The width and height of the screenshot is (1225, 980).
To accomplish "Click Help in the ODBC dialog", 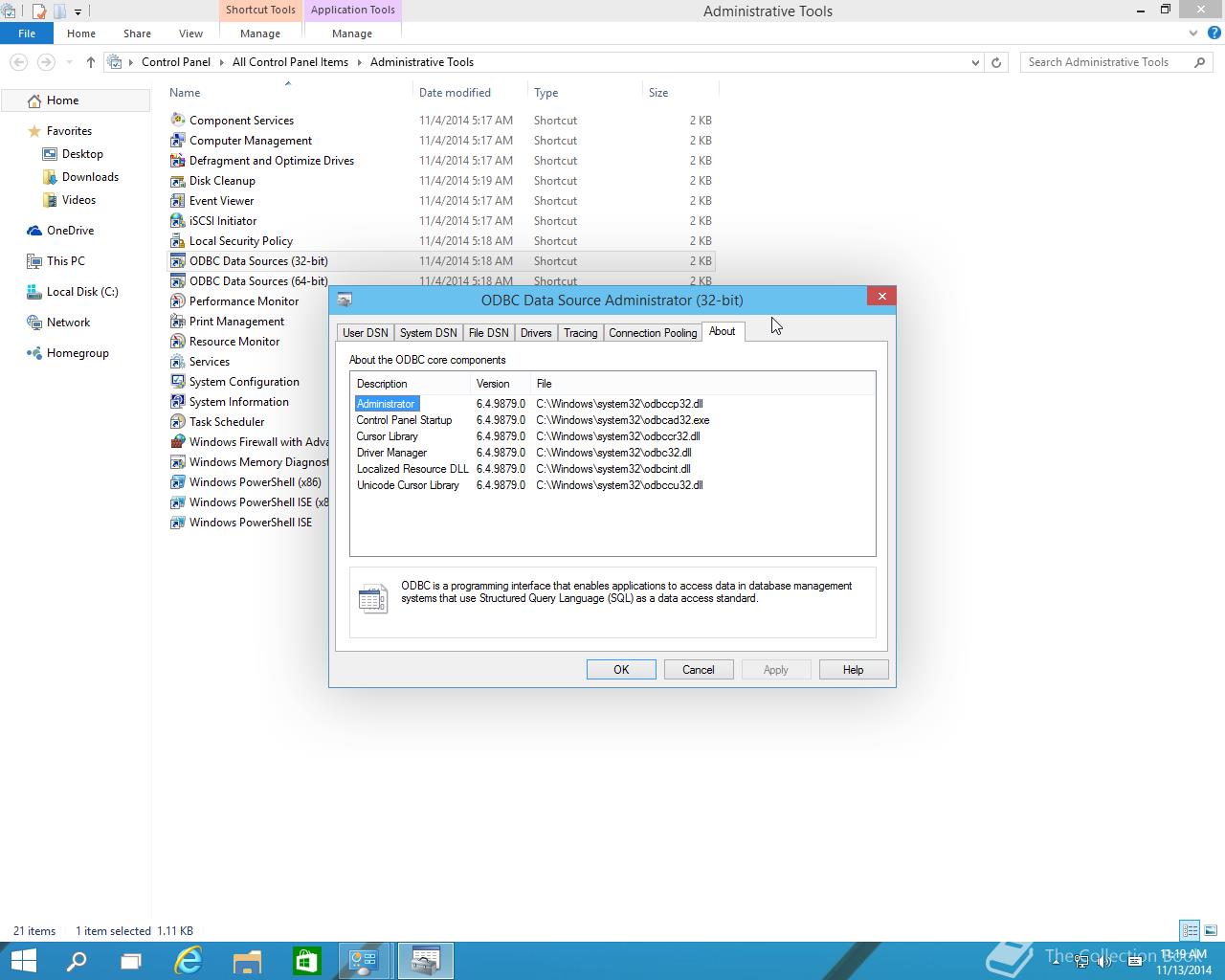I will click(854, 670).
